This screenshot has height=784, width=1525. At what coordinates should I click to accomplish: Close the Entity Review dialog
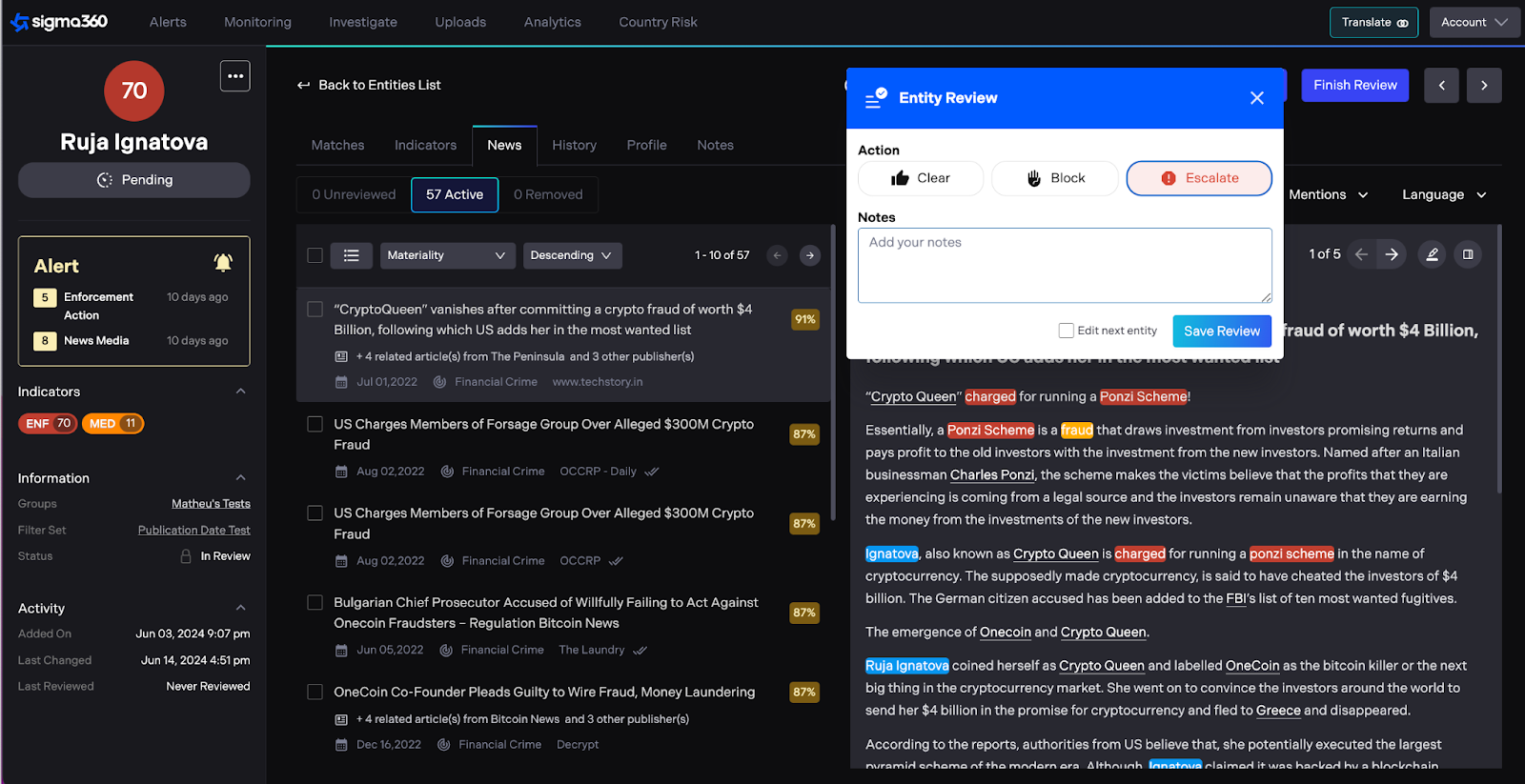point(1256,98)
